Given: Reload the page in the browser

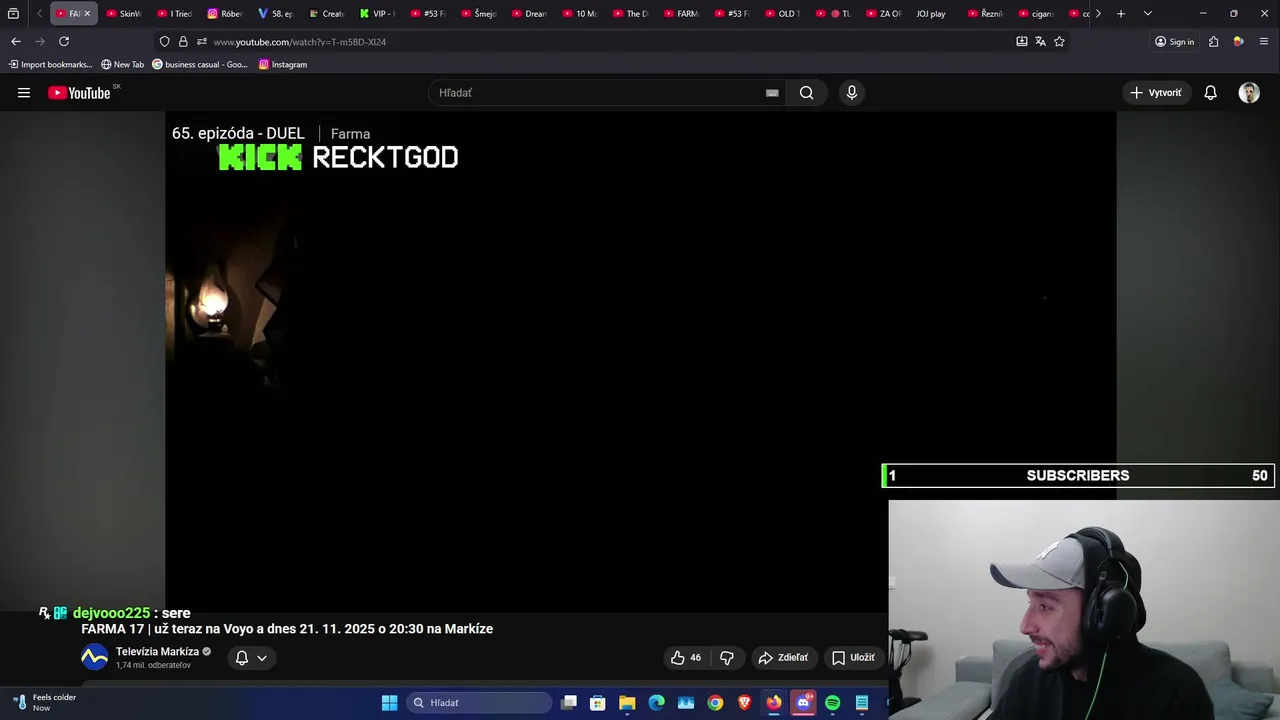Looking at the screenshot, I should pos(64,41).
